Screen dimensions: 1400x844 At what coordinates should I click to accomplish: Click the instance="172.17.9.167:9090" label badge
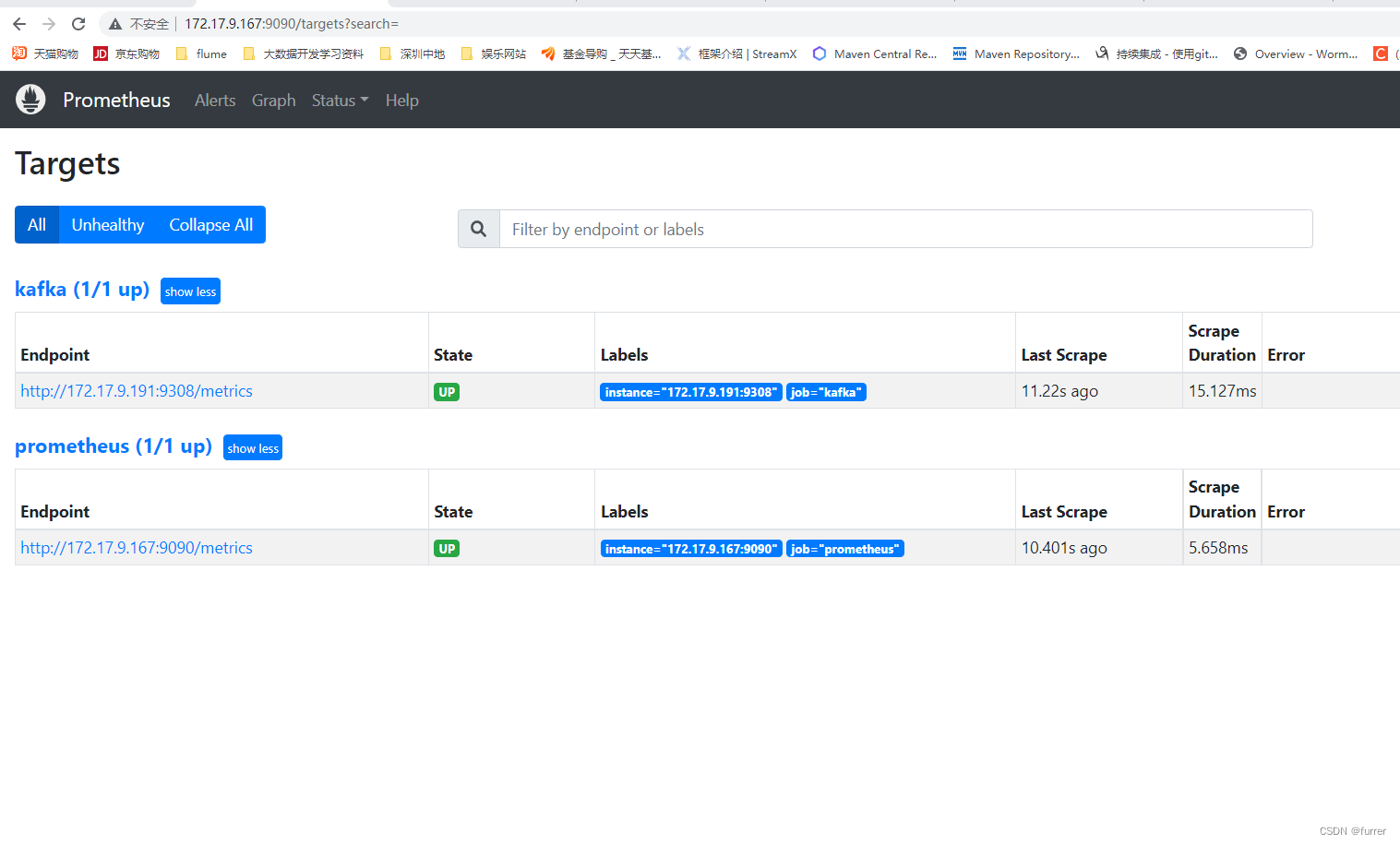[691, 549]
